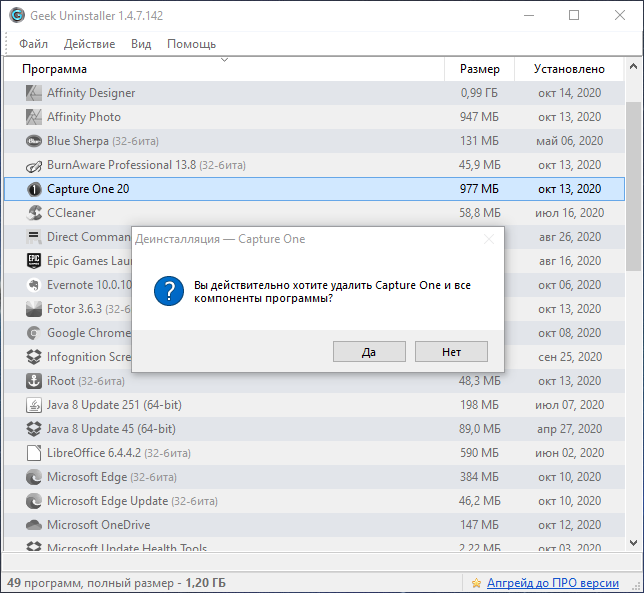
Task: Click the Affinity Photo program icon
Action: point(34,117)
